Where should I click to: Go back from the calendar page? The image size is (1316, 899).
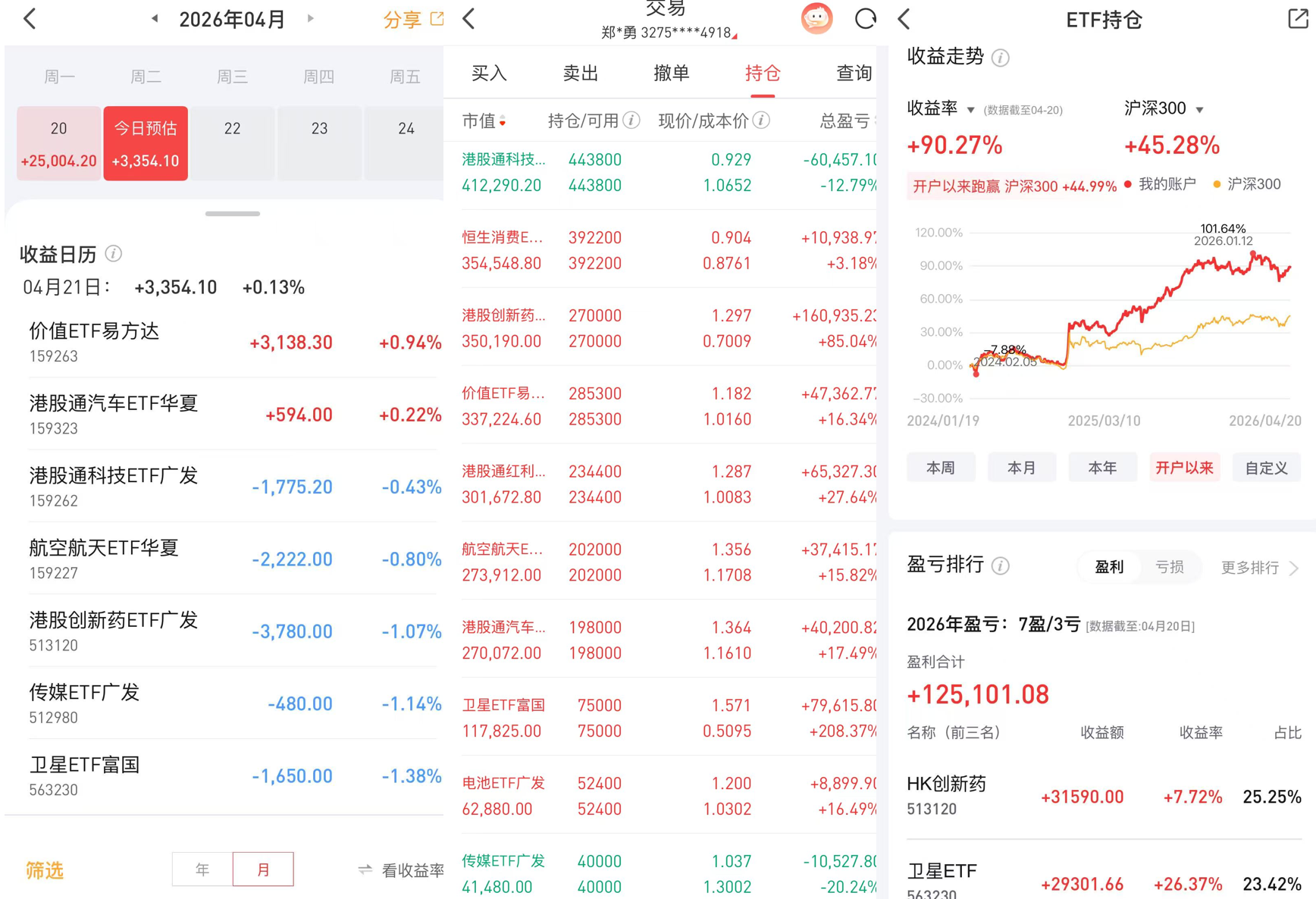[x=30, y=19]
